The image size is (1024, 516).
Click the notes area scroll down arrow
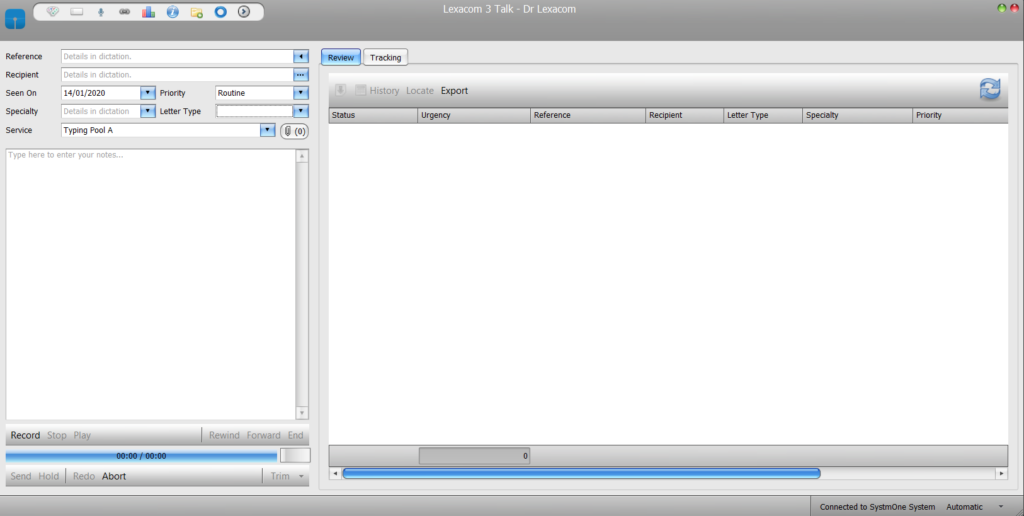point(302,413)
